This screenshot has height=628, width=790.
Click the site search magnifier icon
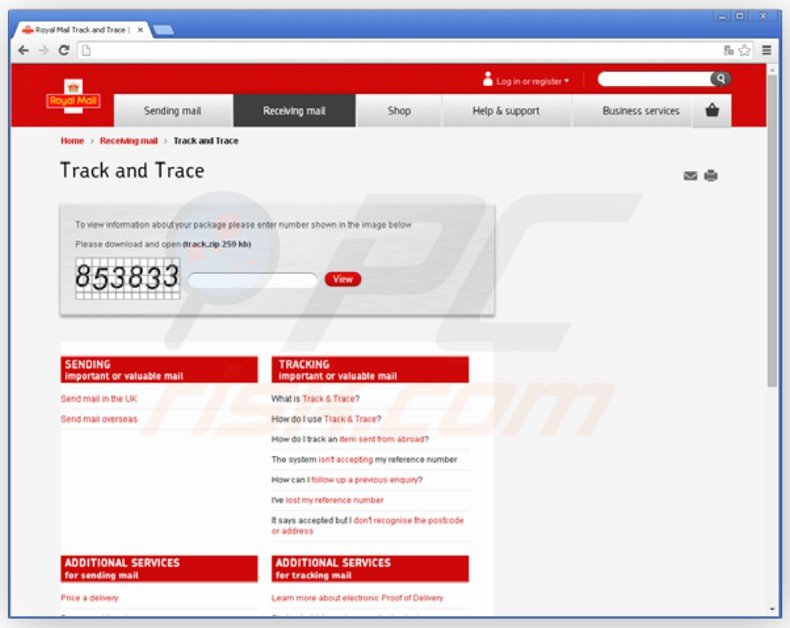point(720,79)
